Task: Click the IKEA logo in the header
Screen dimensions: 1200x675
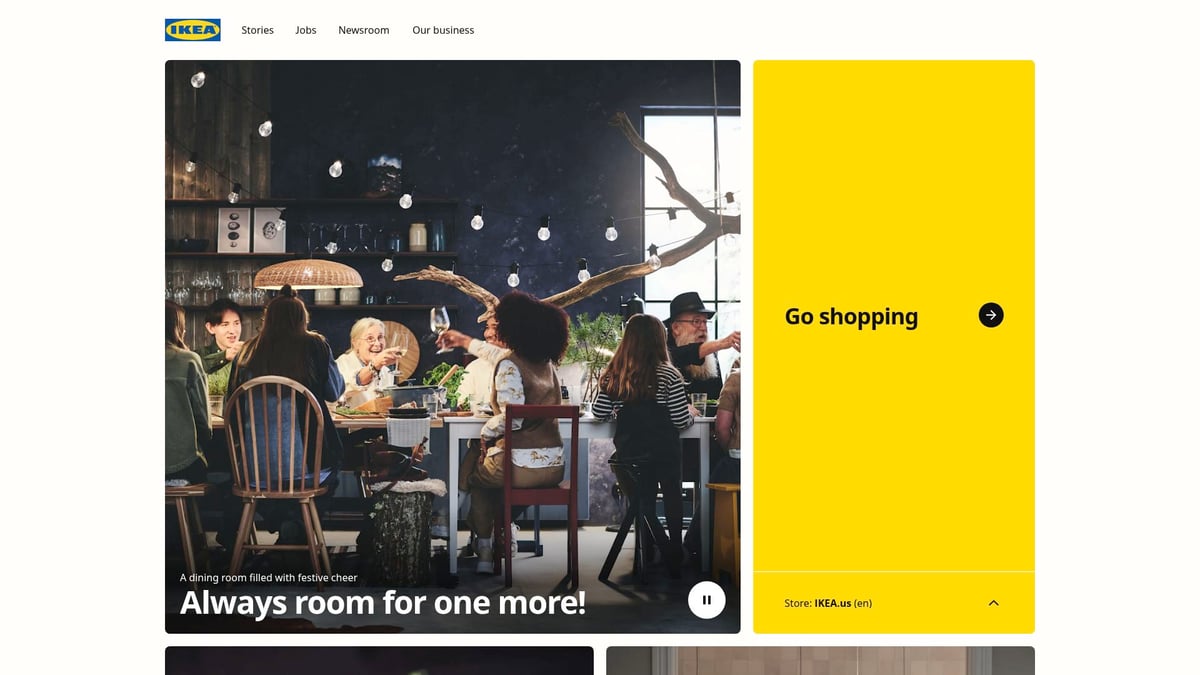Action: pos(193,30)
